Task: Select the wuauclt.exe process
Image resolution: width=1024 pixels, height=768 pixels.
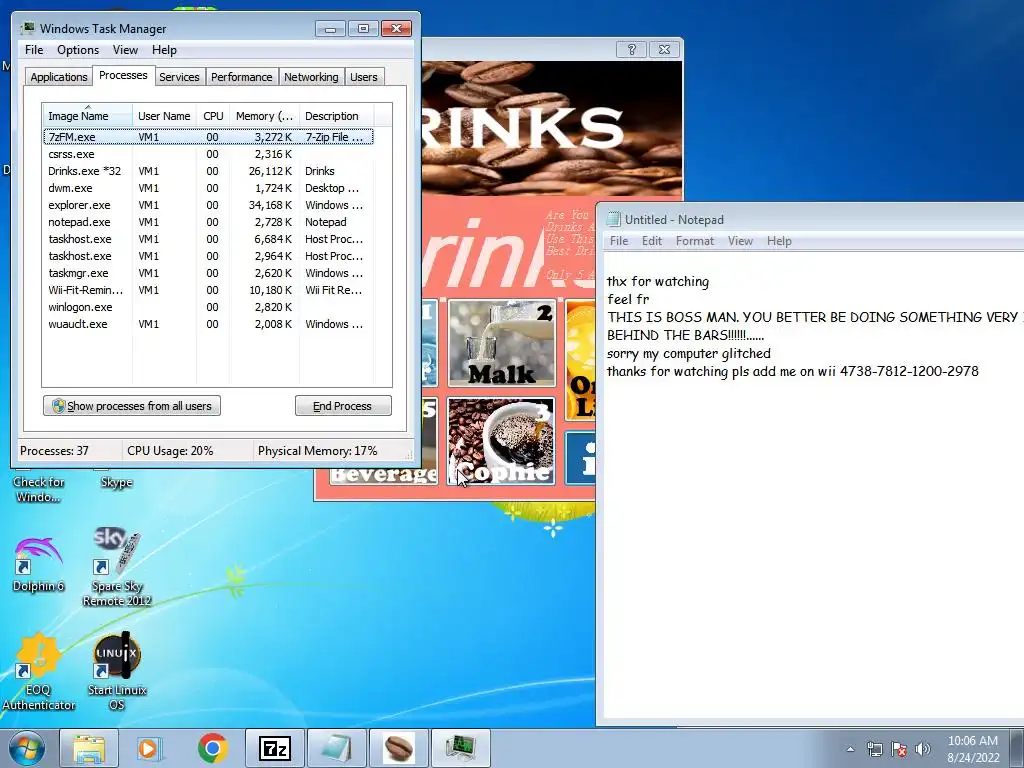Action: click(x=208, y=324)
